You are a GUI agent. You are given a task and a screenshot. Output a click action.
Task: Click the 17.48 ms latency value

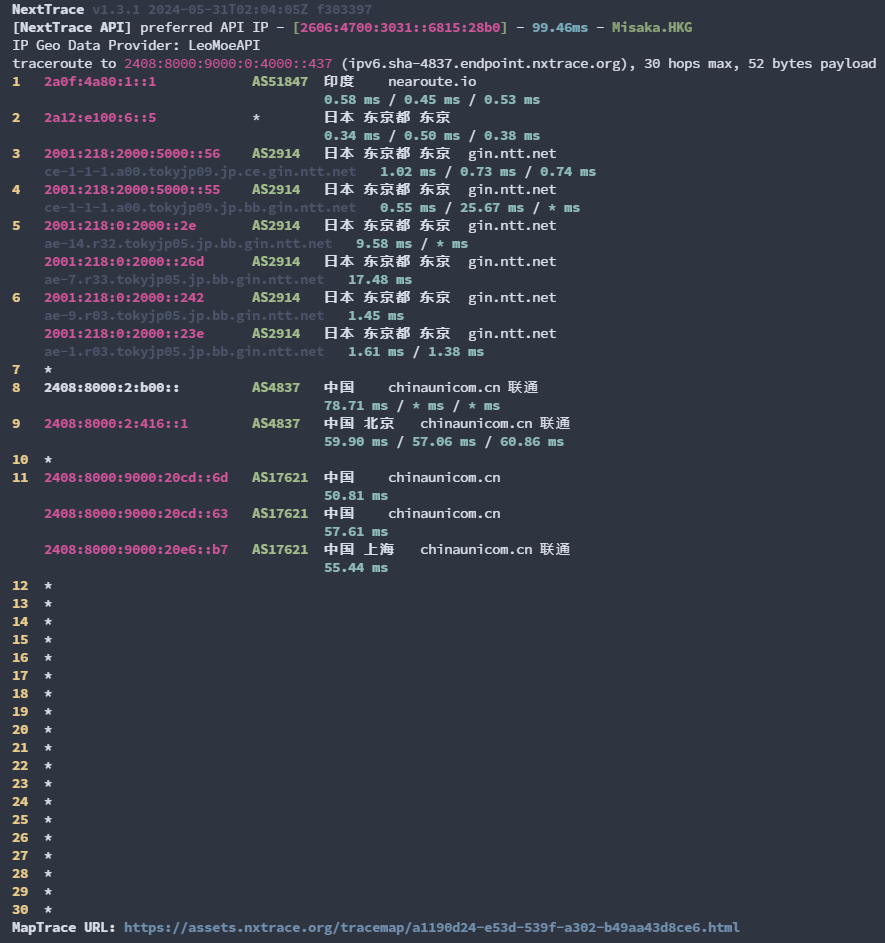coord(380,280)
